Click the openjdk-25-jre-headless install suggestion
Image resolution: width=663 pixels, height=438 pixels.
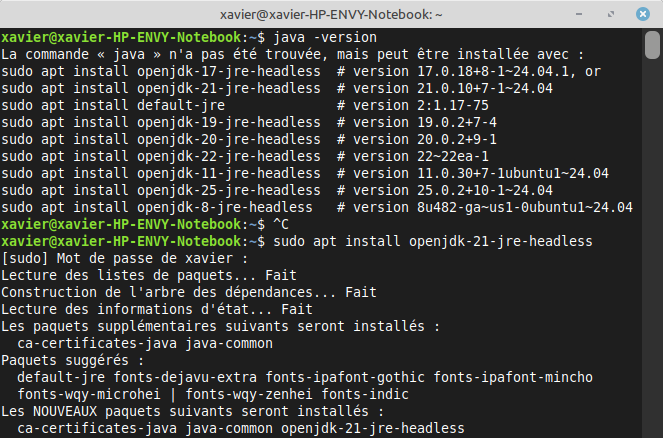tap(161, 190)
